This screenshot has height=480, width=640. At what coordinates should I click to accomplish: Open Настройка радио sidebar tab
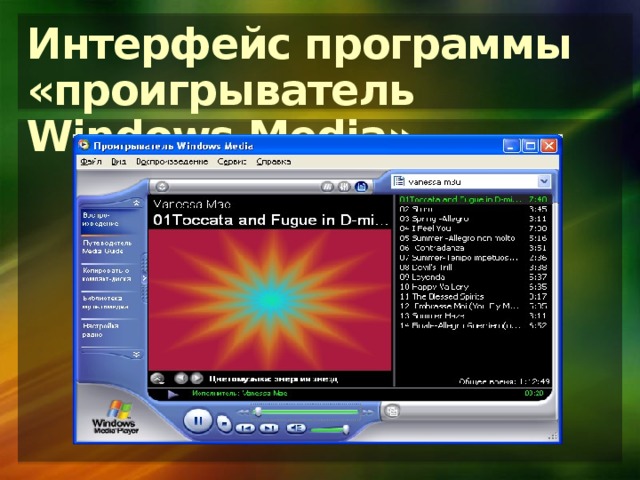(x=107, y=331)
